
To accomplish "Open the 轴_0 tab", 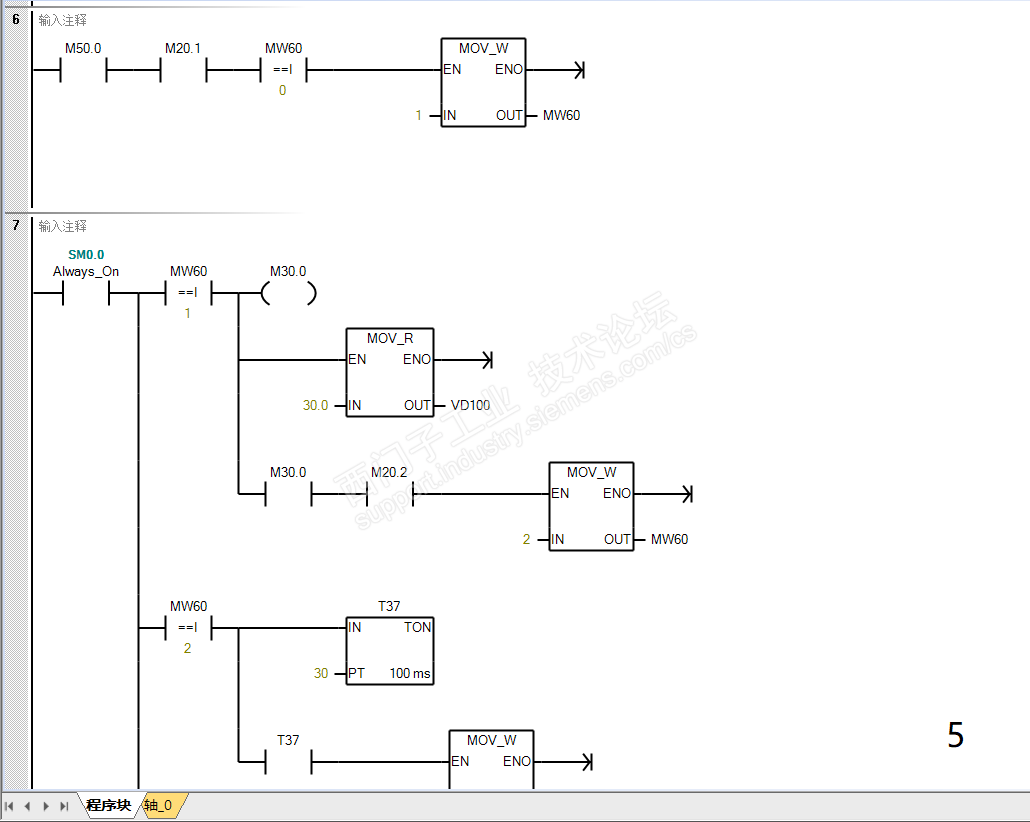I will click(x=158, y=805).
